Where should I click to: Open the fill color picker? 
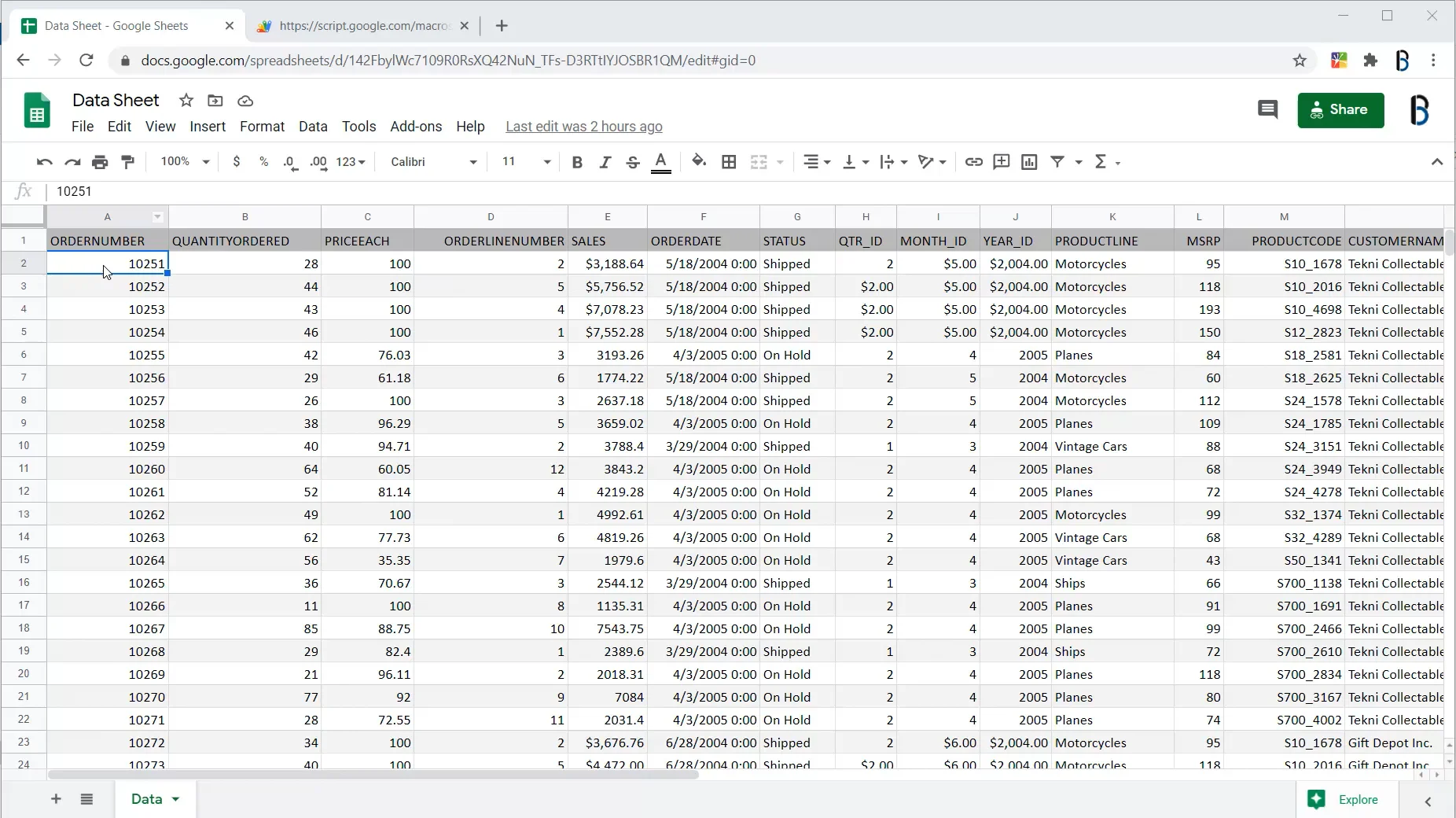(x=698, y=162)
